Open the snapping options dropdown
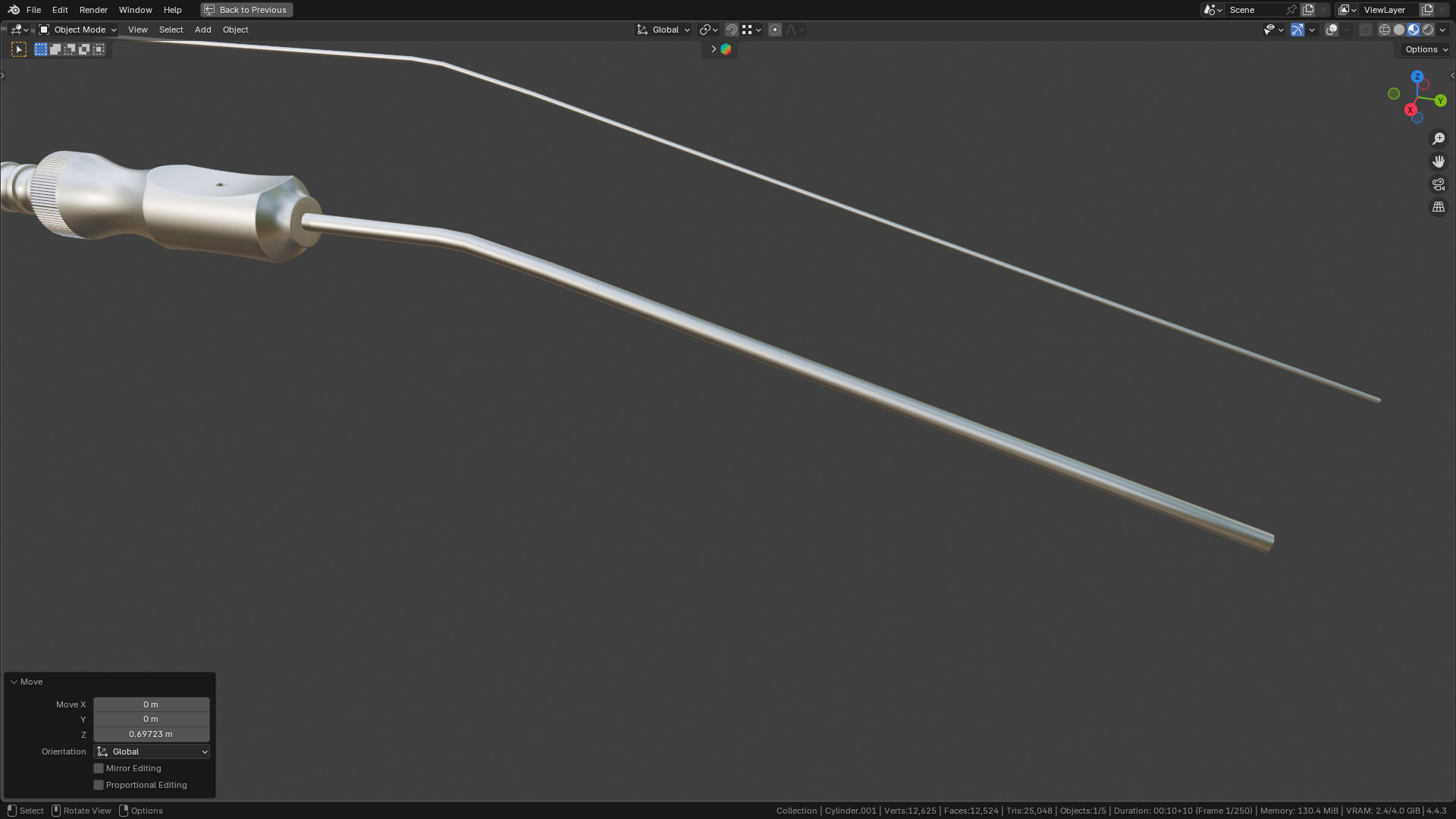Viewport: 1456px width, 819px height. pyautogui.click(x=752, y=30)
